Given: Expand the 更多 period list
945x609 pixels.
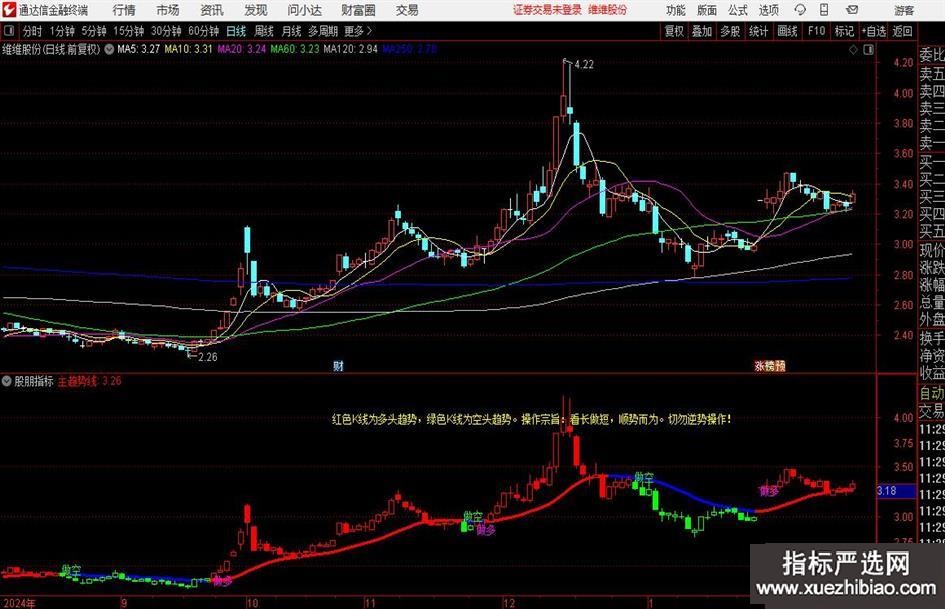Looking at the screenshot, I should click(359, 31).
